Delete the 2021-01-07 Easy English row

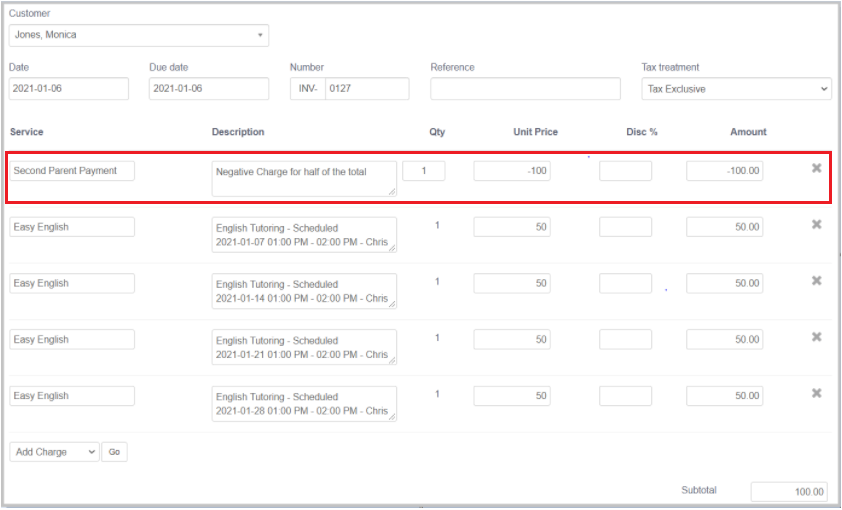point(816,224)
